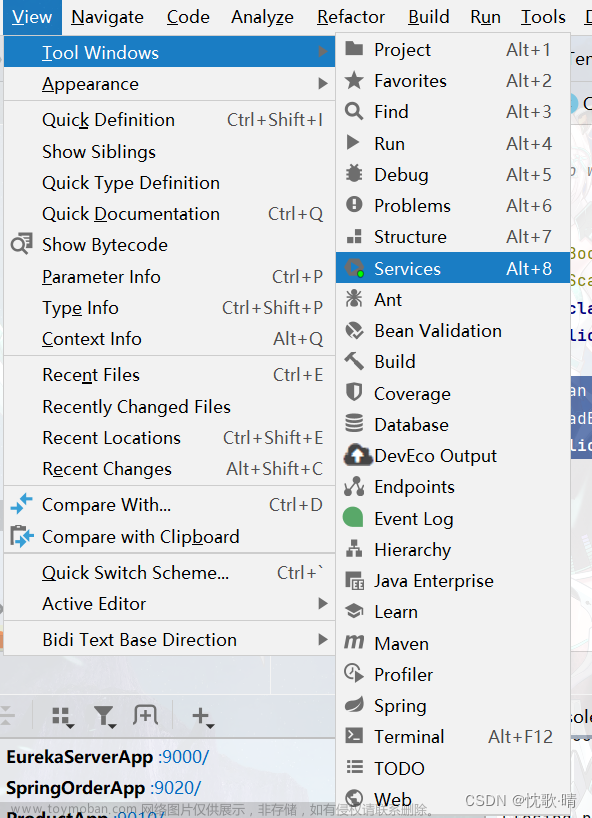Click the Build hammer icon
Screen dimensions: 592x818
point(354,361)
